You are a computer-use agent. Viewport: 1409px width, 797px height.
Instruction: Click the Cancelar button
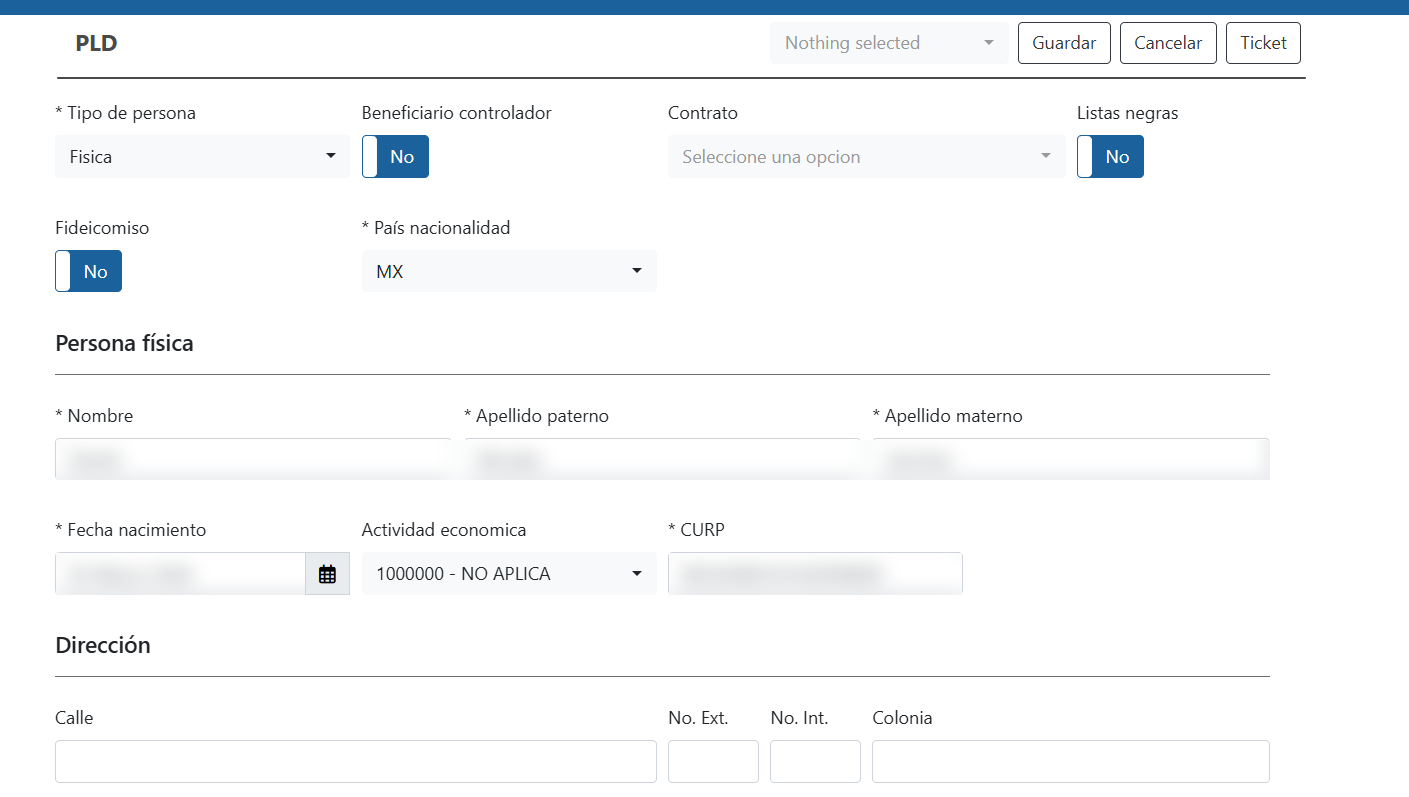tap(1168, 43)
